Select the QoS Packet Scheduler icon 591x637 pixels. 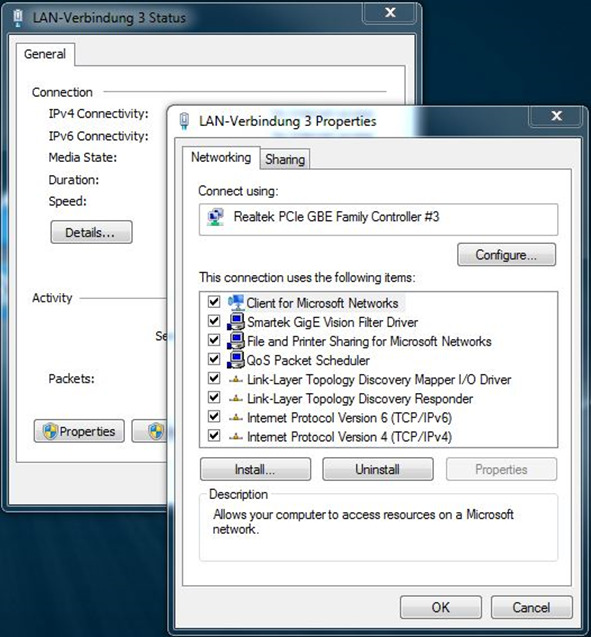(236, 360)
